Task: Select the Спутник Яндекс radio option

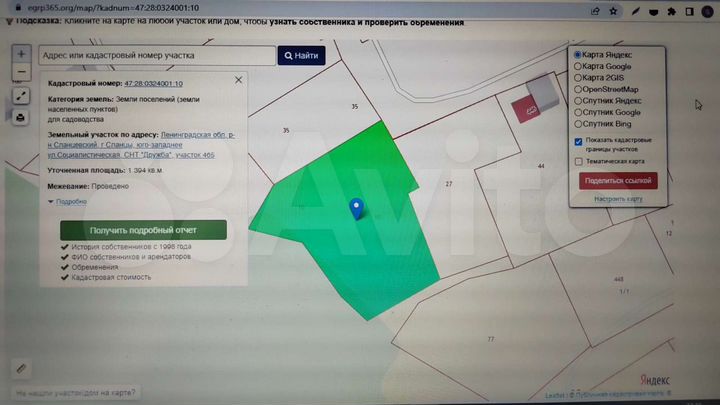Action: [x=577, y=101]
